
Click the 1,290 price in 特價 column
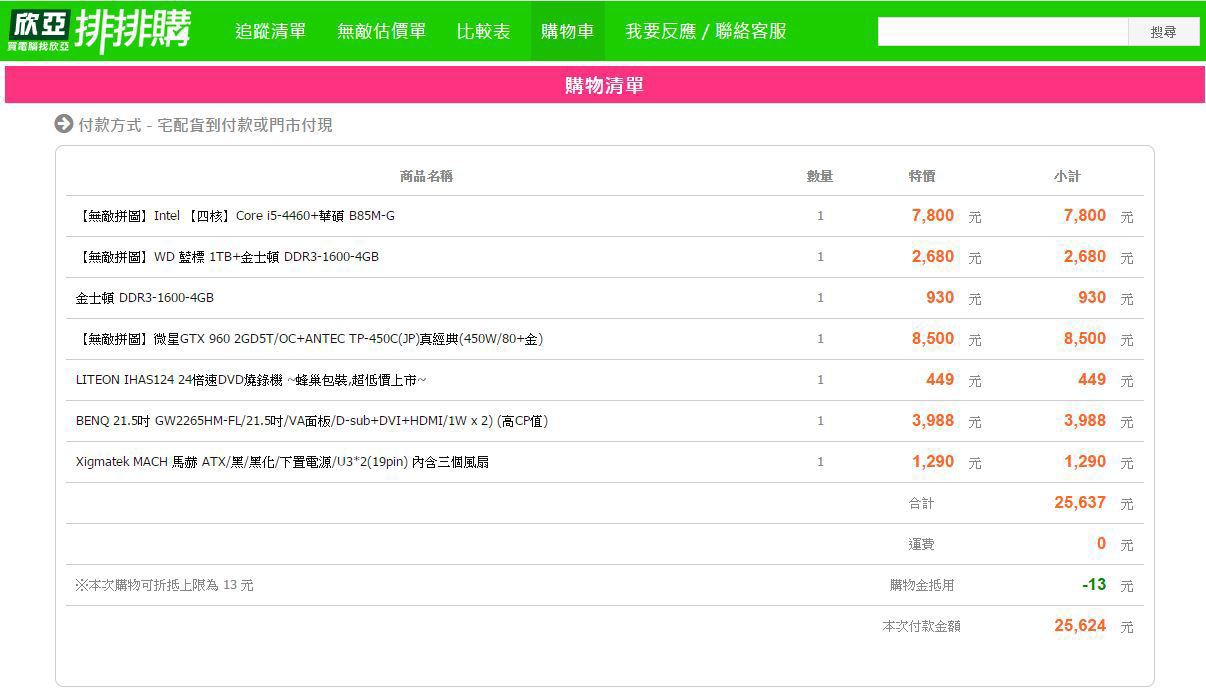(x=932, y=461)
